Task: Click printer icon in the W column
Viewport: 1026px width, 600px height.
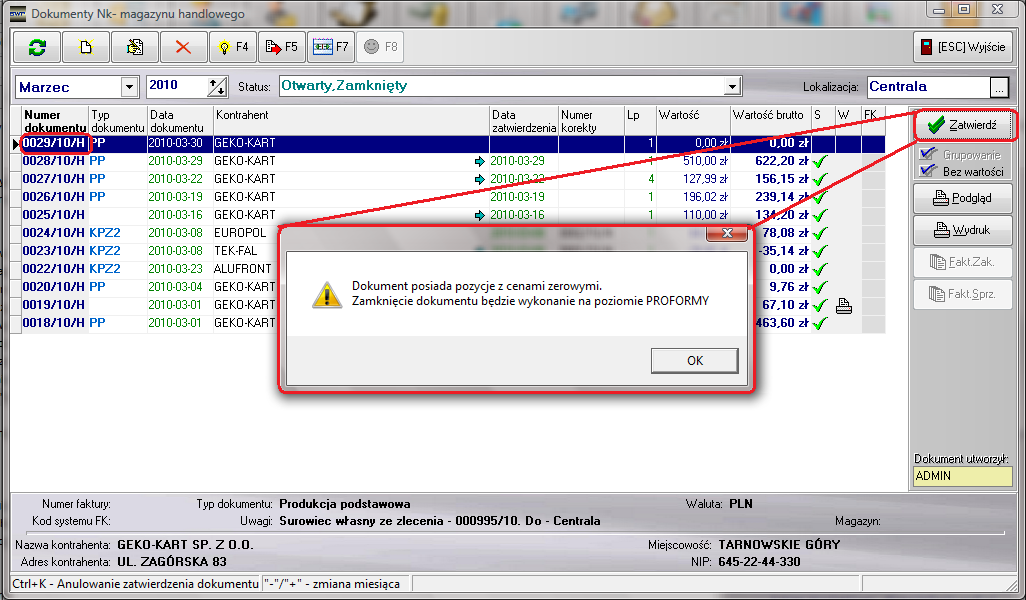Action: (843, 306)
